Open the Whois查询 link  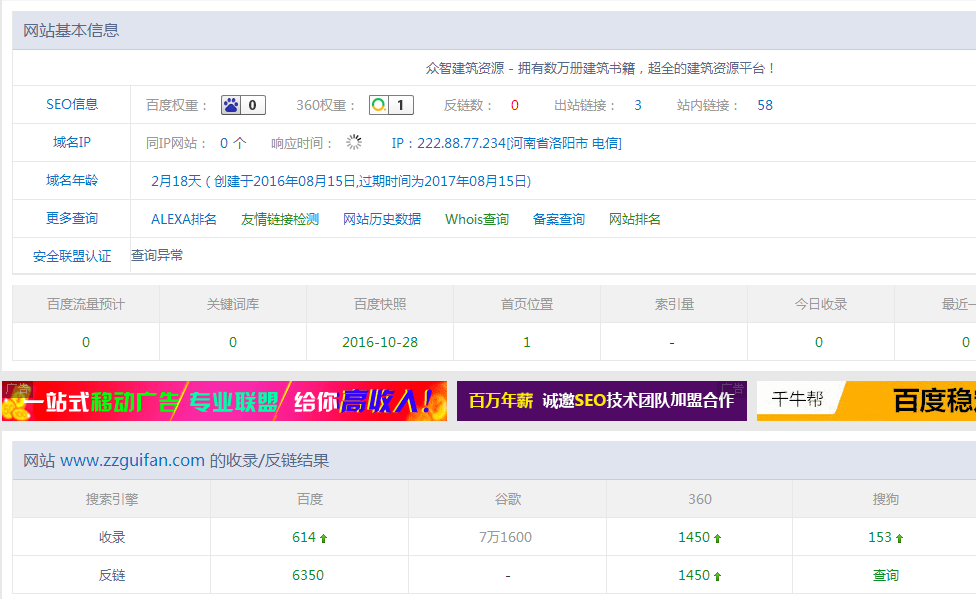pos(477,219)
